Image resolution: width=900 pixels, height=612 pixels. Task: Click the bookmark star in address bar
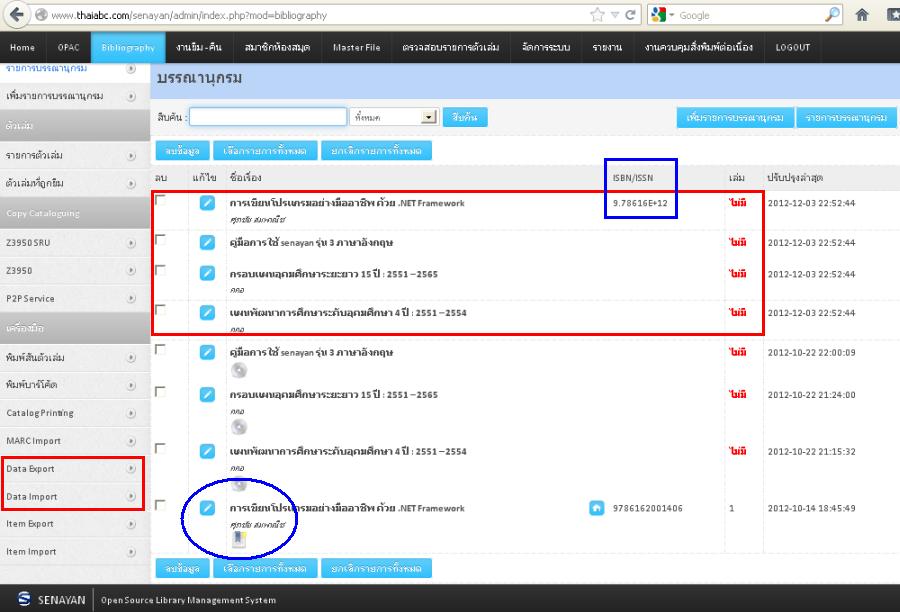[x=598, y=15]
